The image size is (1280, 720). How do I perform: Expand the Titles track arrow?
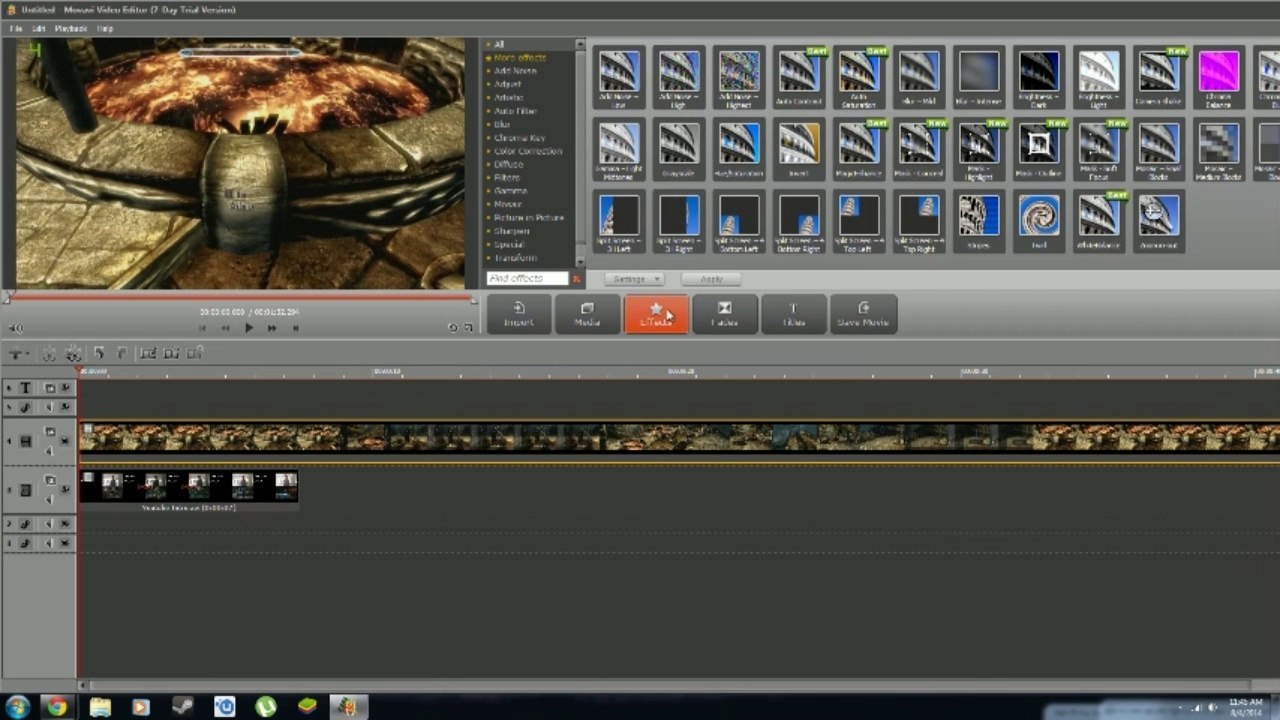[x=9, y=388]
